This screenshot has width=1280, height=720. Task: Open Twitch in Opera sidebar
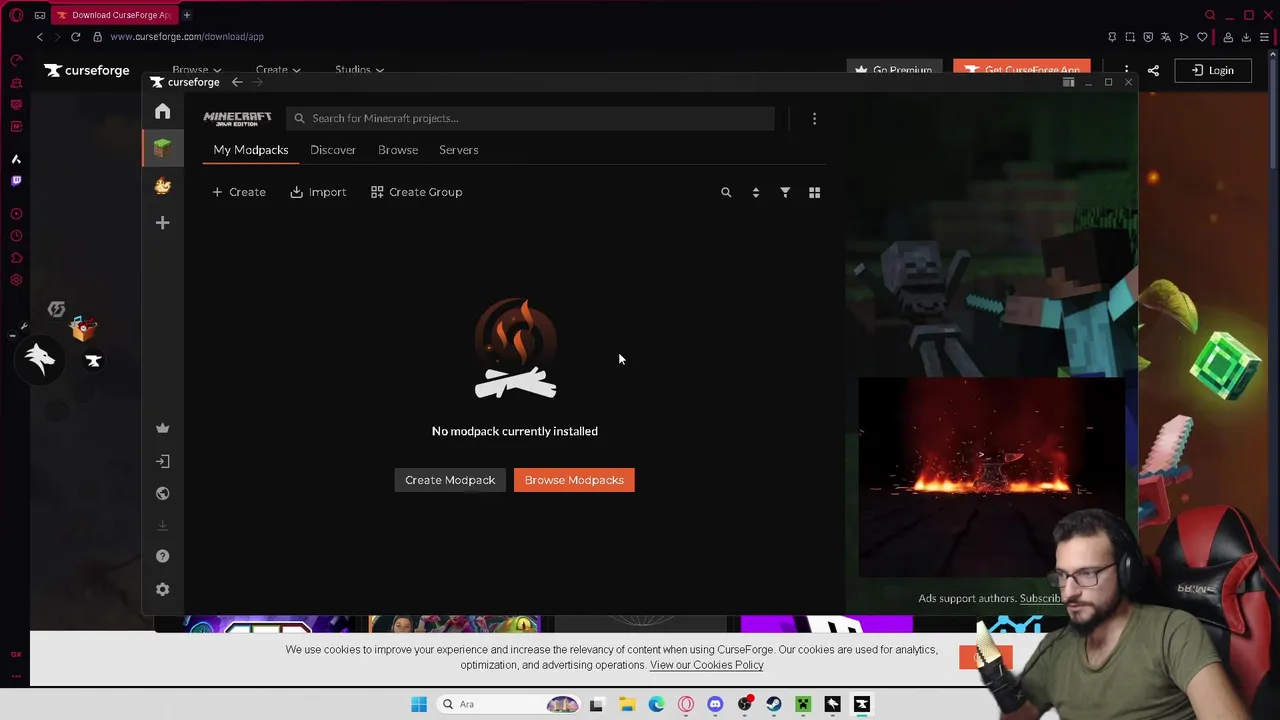coord(16,181)
